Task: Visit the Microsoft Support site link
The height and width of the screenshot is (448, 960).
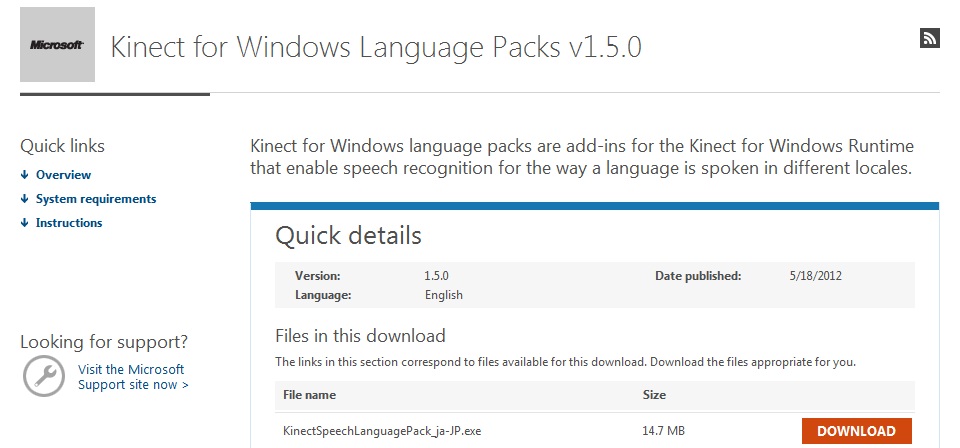Action: [132, 377]
